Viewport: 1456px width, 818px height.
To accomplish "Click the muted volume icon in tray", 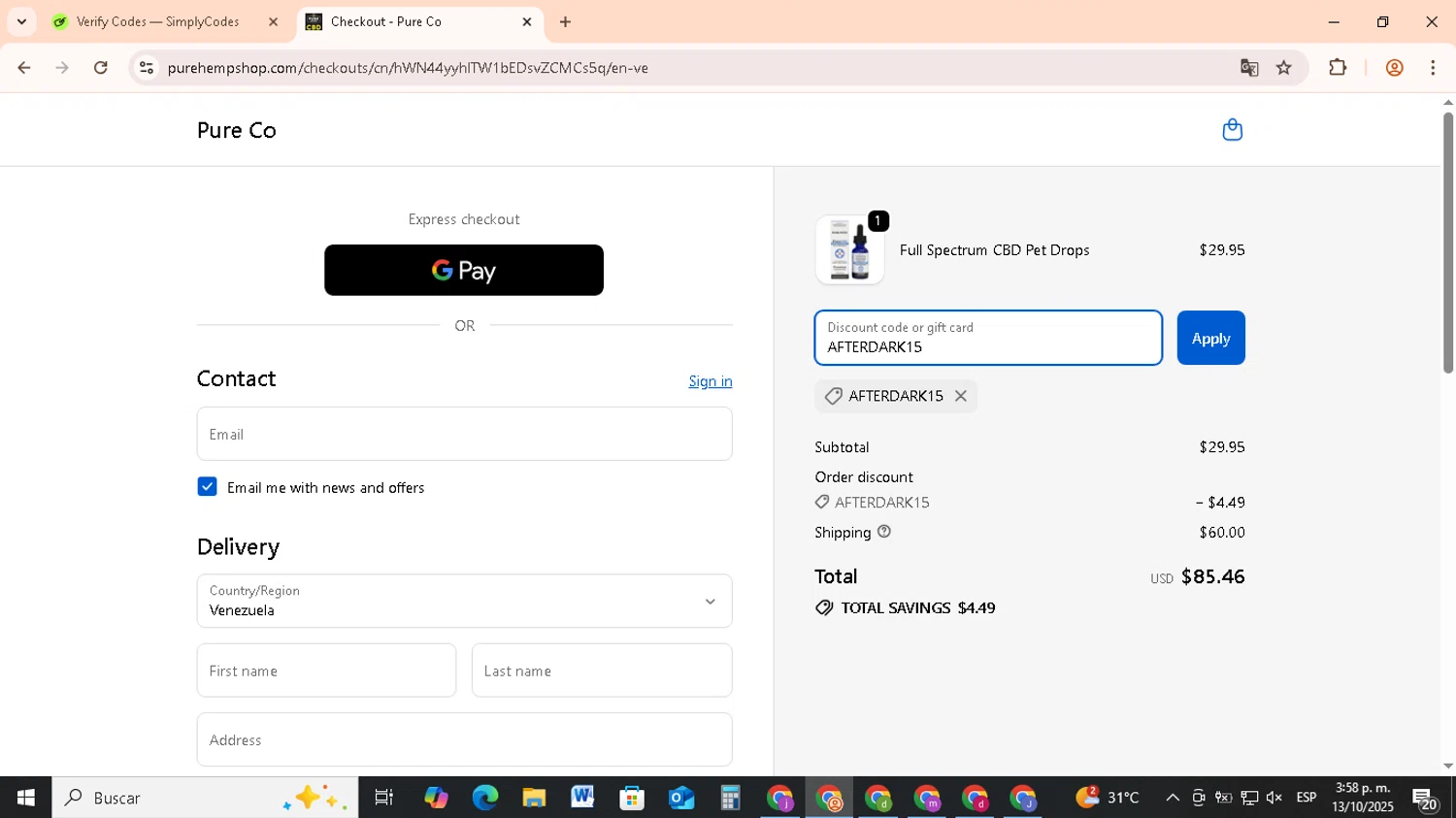I will click(1274, 798).
